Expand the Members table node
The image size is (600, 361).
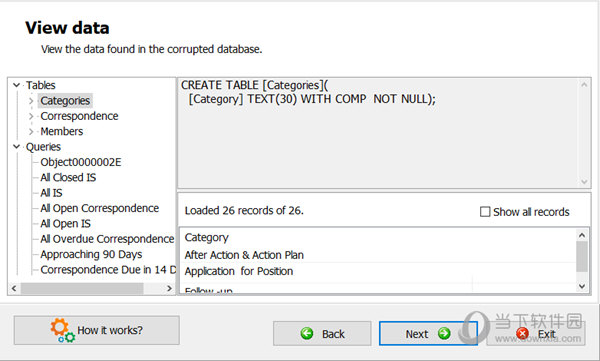point(31,131)
